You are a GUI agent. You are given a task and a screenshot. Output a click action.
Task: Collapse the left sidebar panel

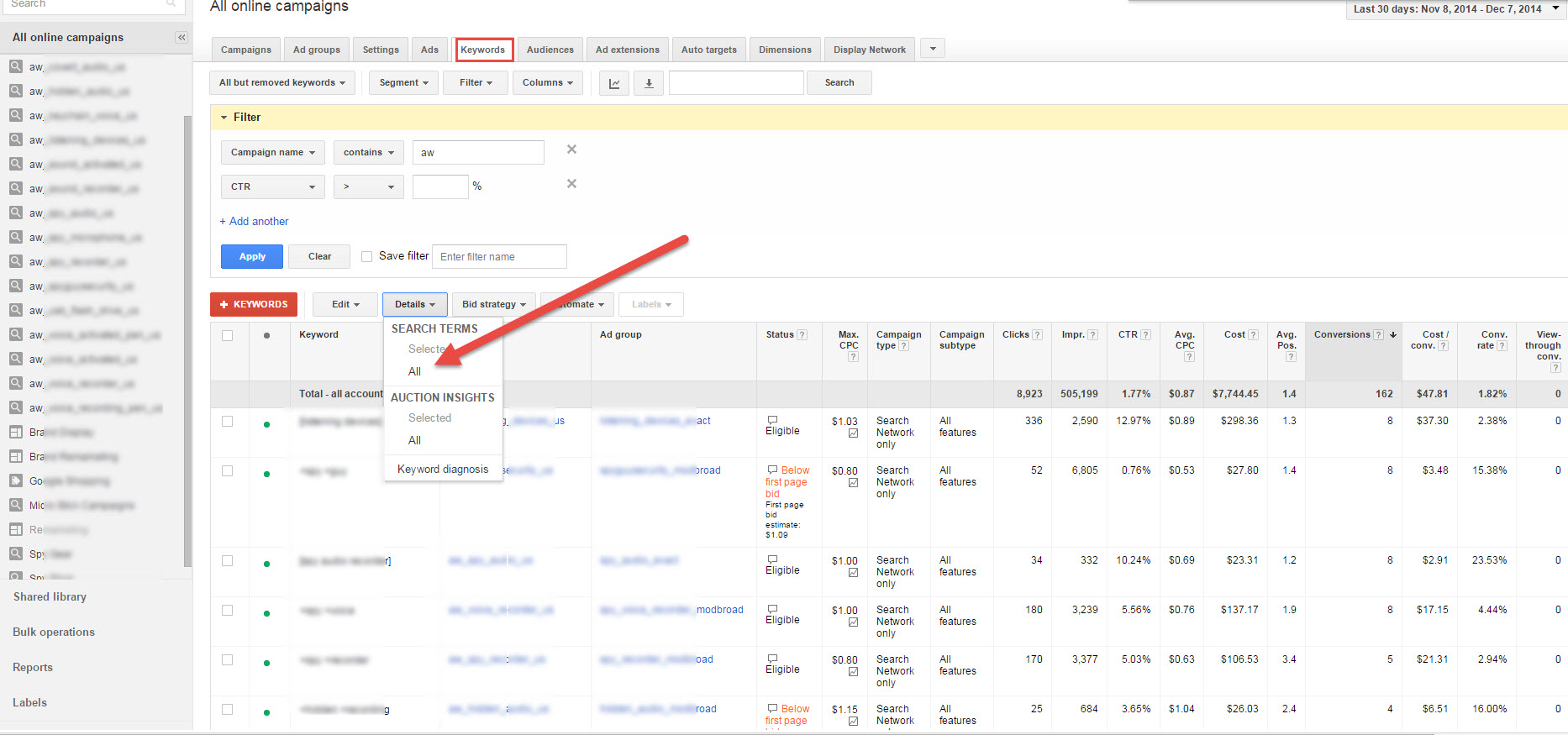[181, 38]
